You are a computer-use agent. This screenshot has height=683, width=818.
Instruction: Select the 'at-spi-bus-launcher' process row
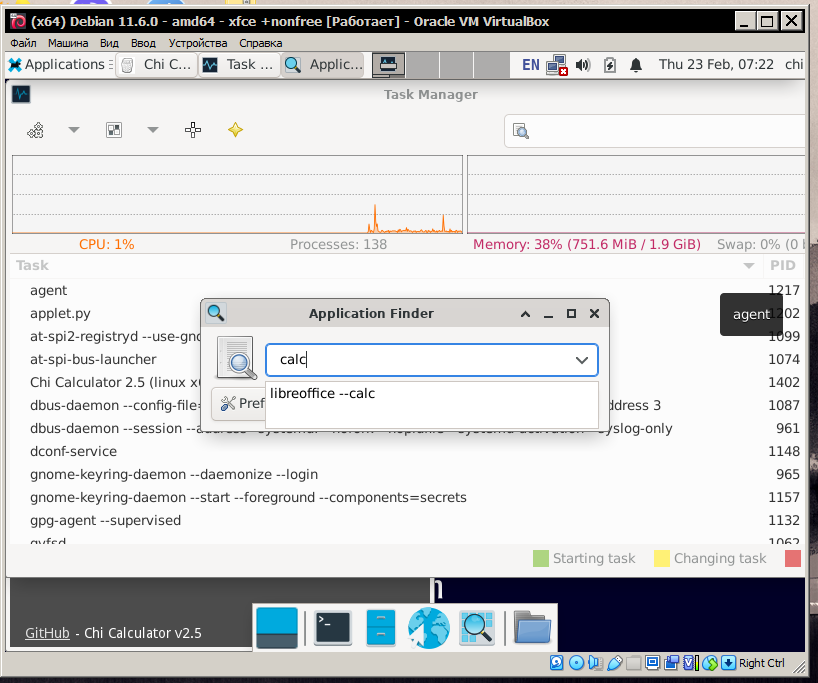(405, 359)
